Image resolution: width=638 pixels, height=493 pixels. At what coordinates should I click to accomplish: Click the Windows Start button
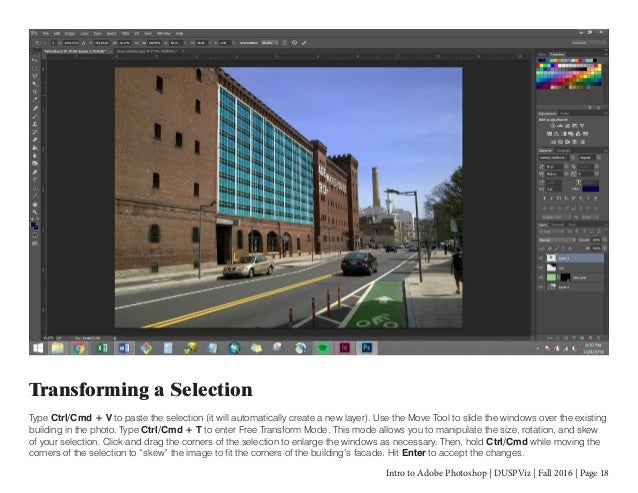tap(38, 348)
